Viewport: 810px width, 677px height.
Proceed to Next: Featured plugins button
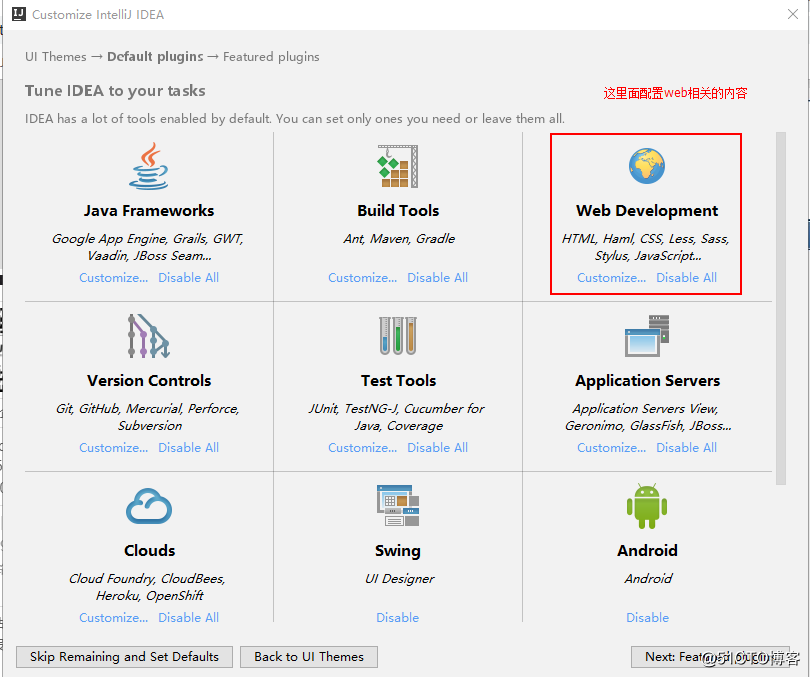pyautogui.click(x=710, y=657)
